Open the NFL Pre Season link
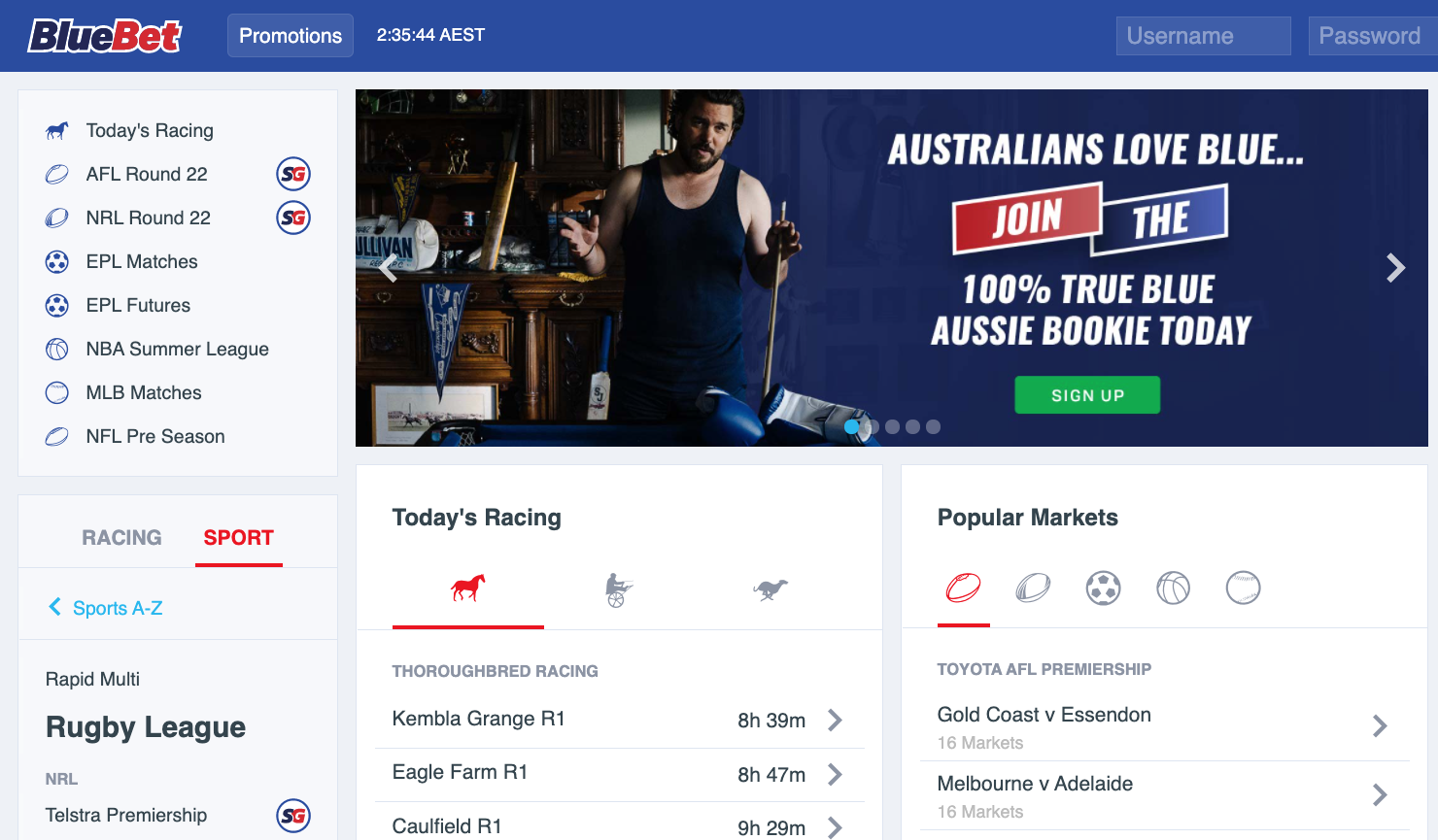The image size is (1438, 840). (x=155, y=436)
